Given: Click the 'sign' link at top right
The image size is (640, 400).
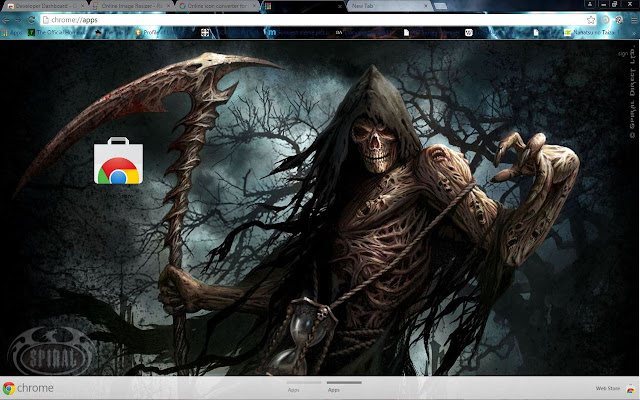Looking at the screenshot, I should tap(623, 53).
